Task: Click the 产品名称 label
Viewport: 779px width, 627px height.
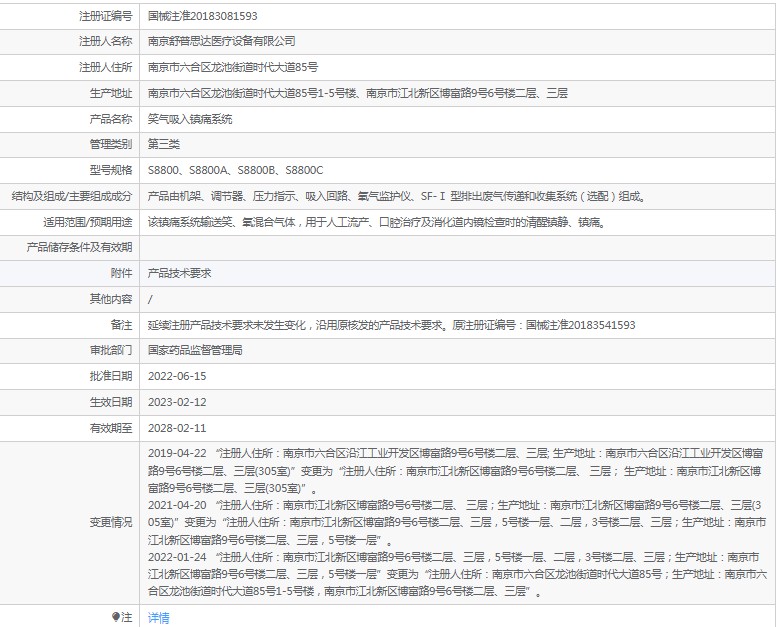Action: point(111,119)
